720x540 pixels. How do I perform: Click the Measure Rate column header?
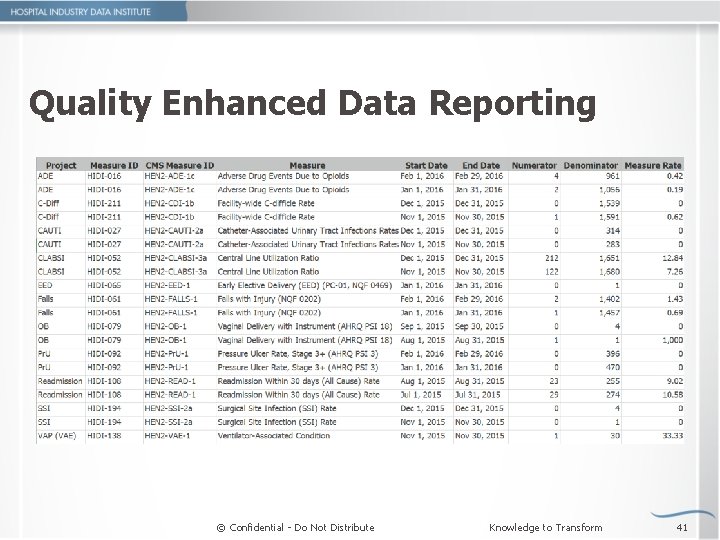(653, 165)
